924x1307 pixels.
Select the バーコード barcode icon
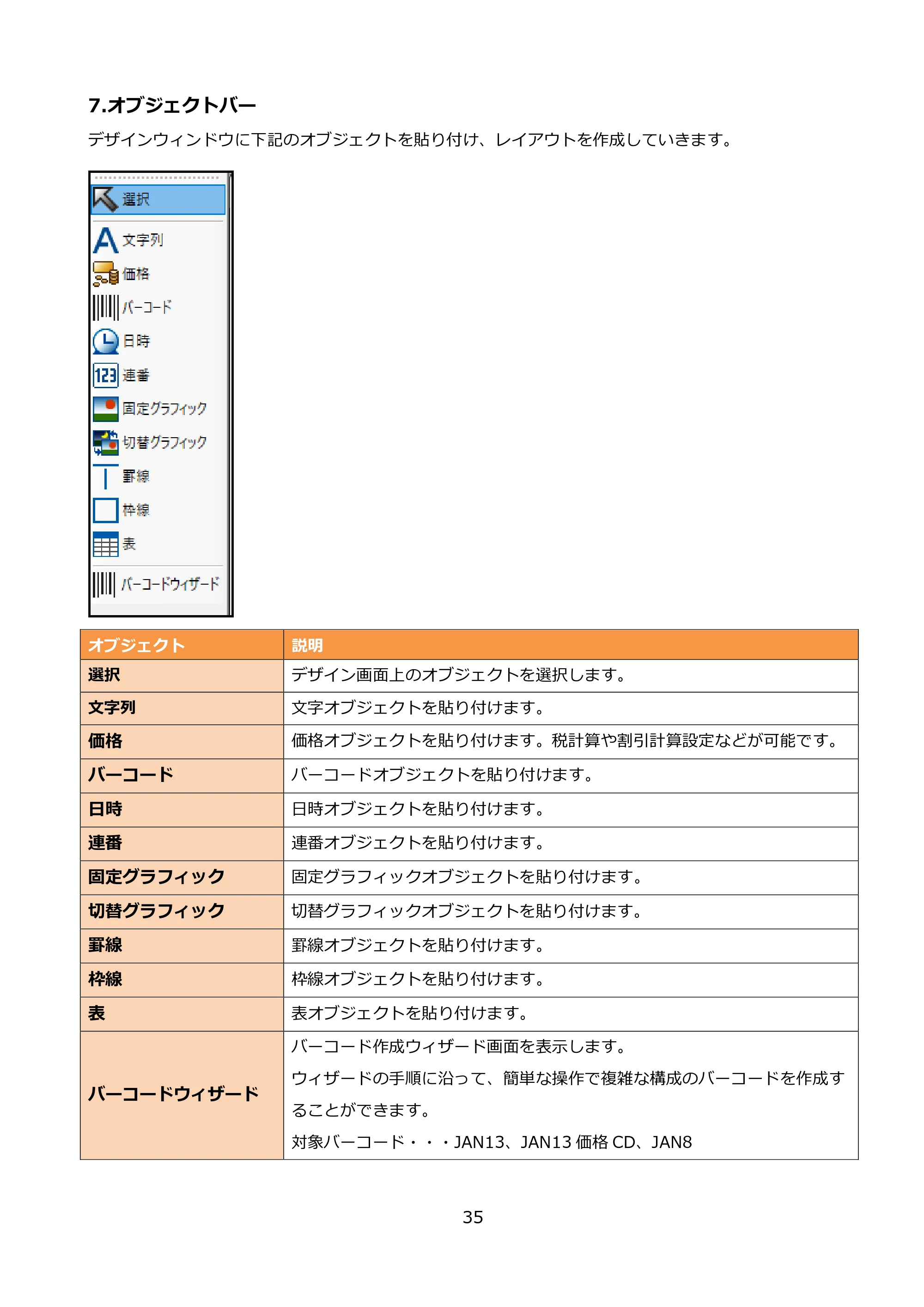106,307
